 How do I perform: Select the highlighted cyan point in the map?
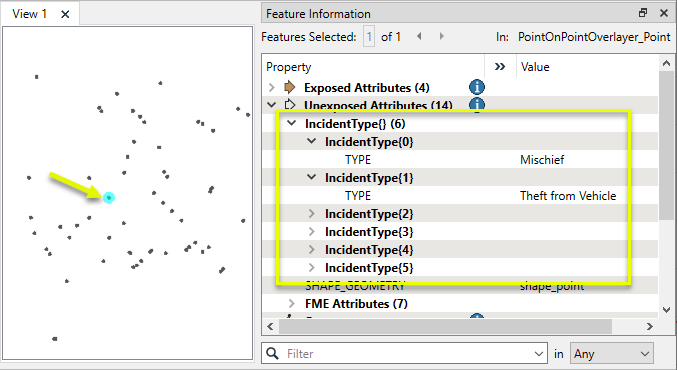point(109,198)
